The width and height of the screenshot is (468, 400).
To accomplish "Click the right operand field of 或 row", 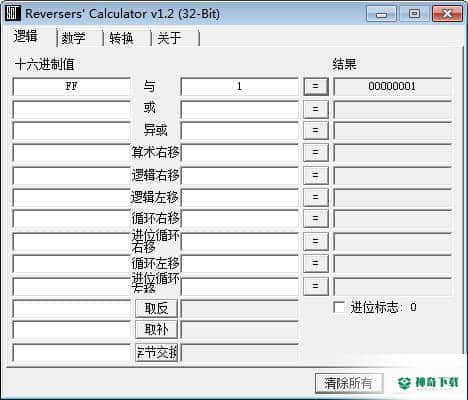I will pos(239,109).
